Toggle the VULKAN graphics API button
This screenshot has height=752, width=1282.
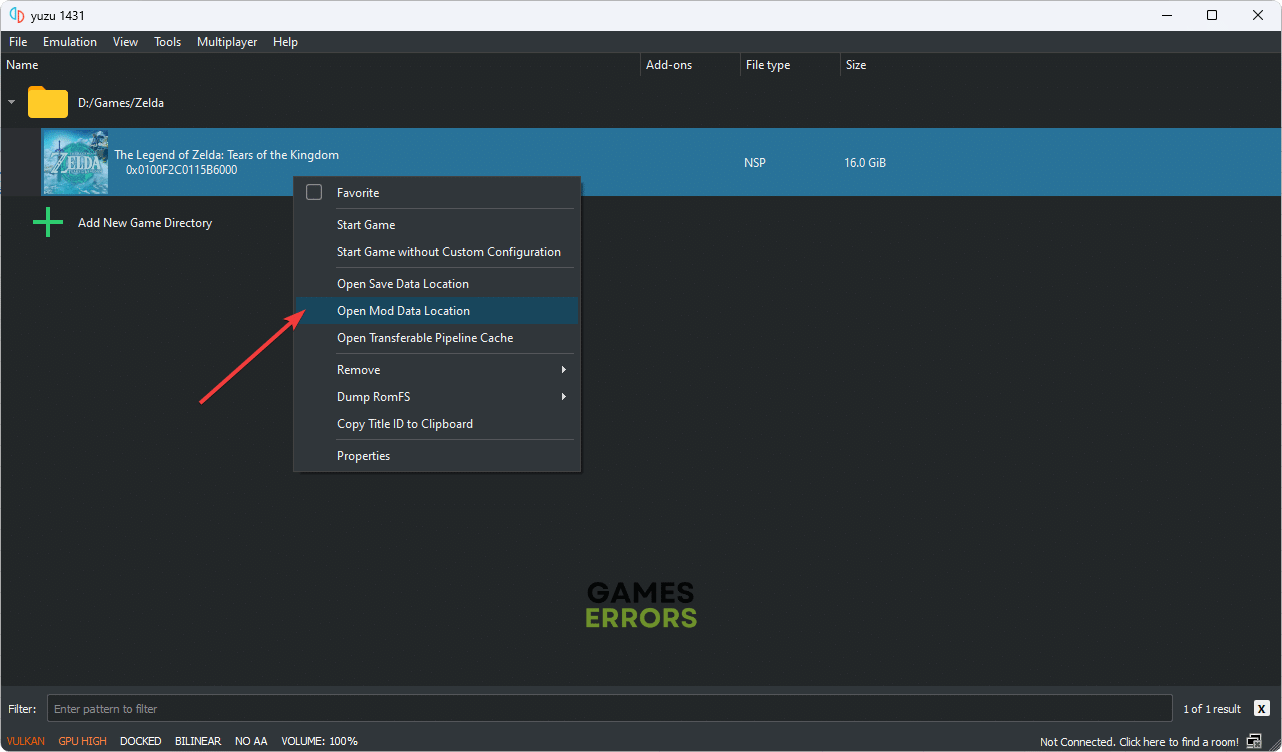[x=26, y=741]
